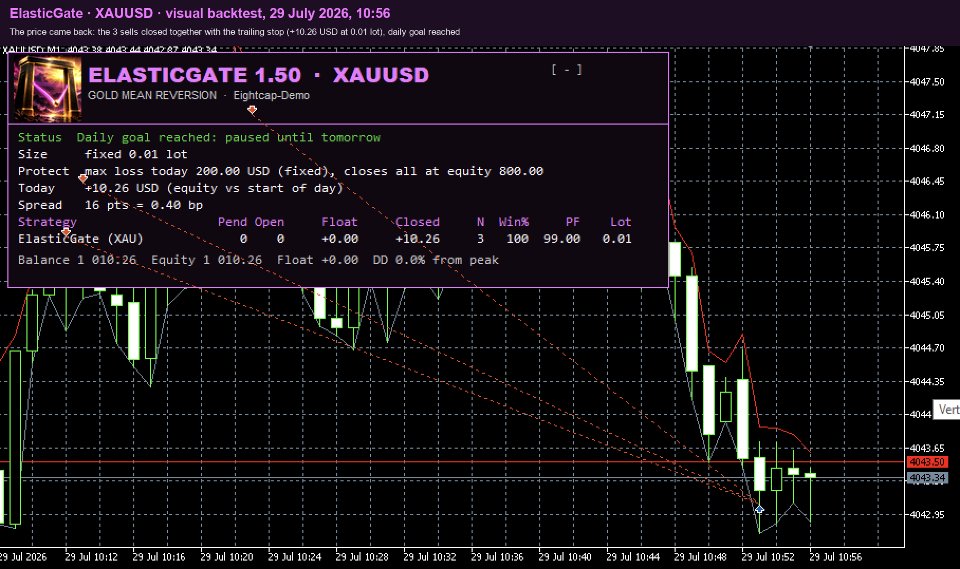Click the blue trade close marker on chart

coord(759,509)
